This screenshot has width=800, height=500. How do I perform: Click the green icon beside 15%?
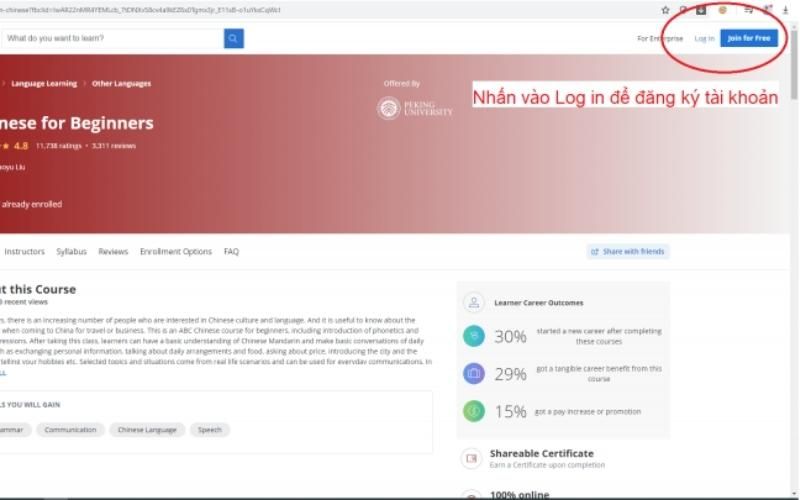pyautogui.click(x=473, y=411)
